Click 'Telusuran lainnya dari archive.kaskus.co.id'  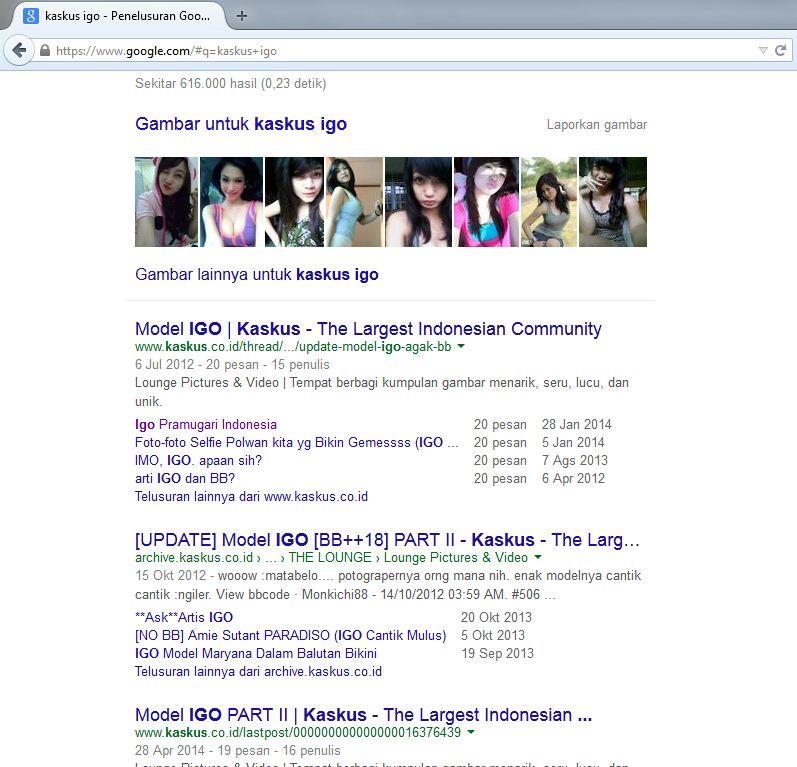click(x=258, y=671)
